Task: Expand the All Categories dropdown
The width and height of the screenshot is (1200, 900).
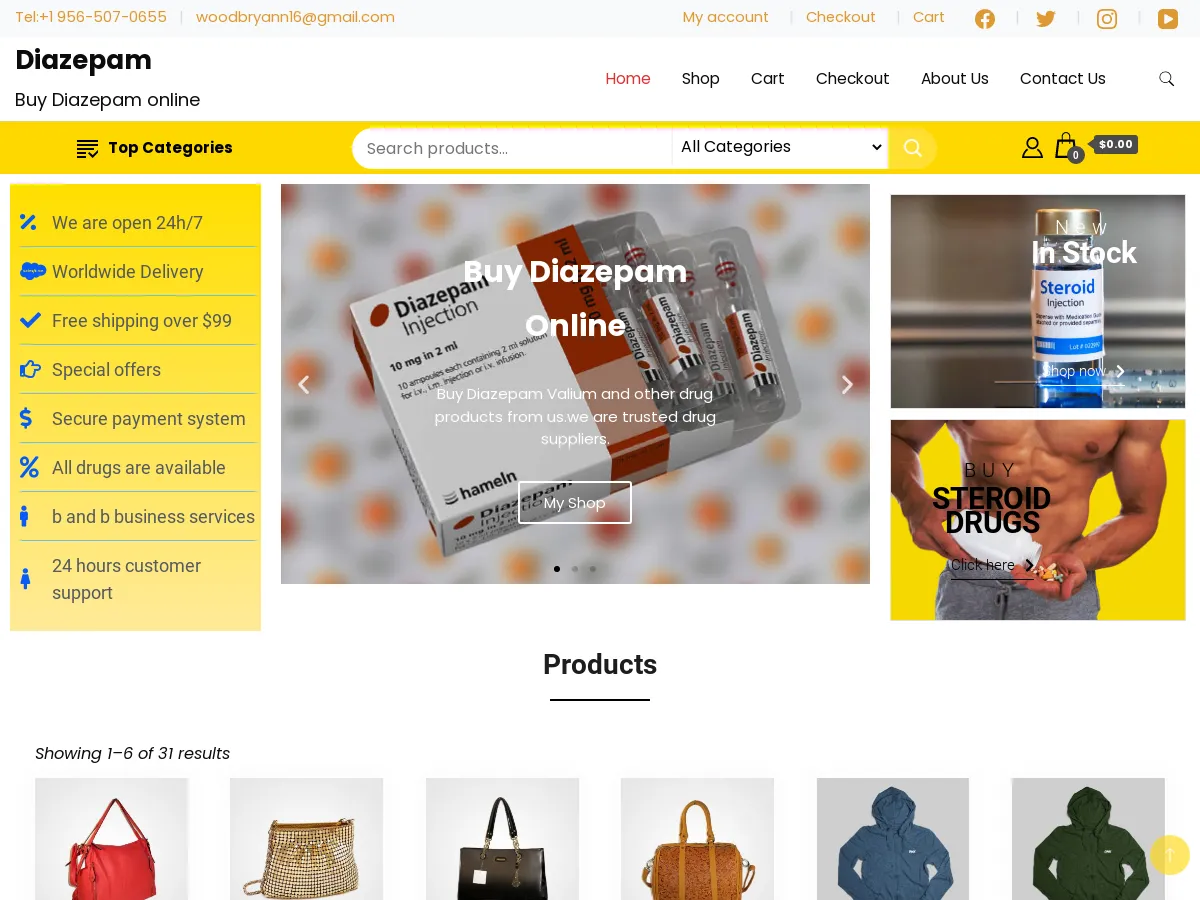Action: click(x=780, y=147)
